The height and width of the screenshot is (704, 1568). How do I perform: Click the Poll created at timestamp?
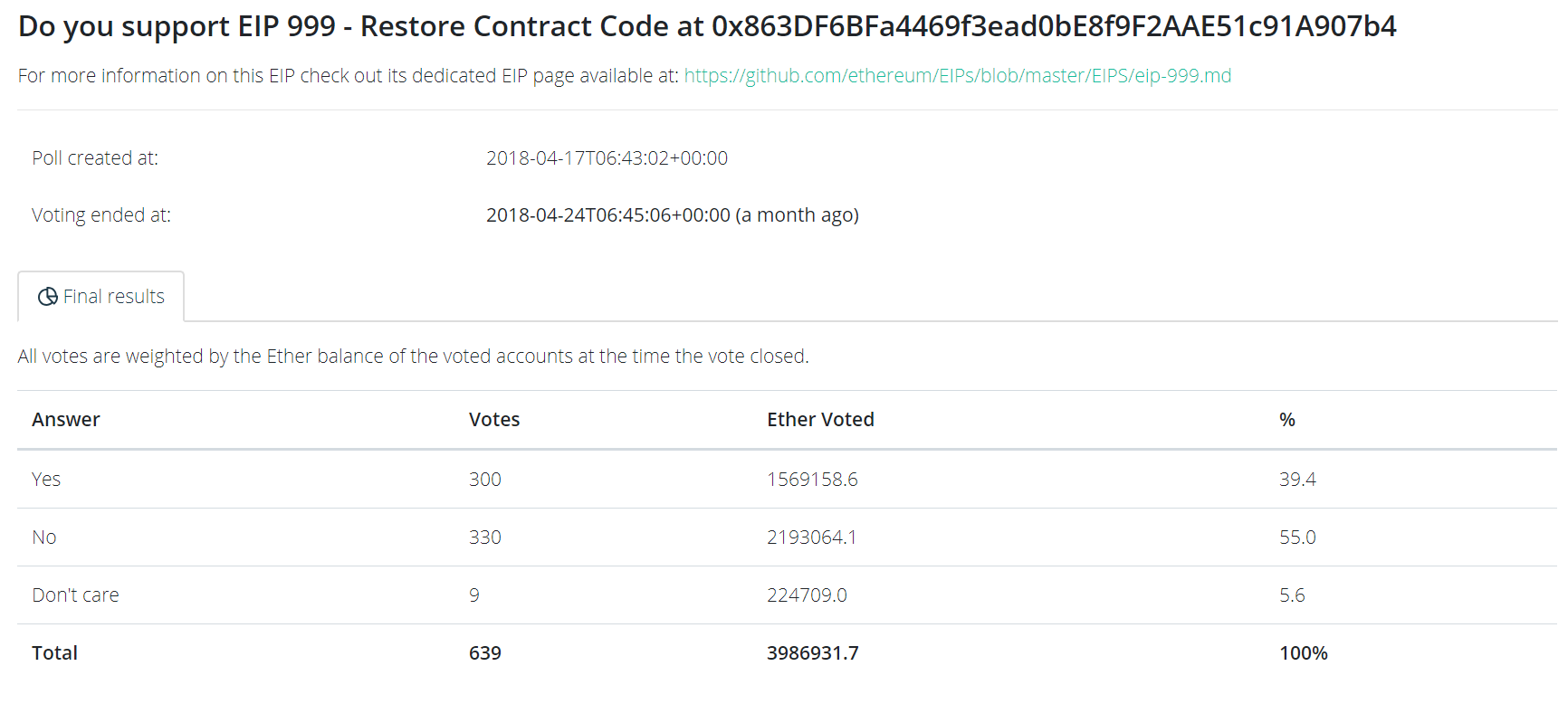click(607, 158)
